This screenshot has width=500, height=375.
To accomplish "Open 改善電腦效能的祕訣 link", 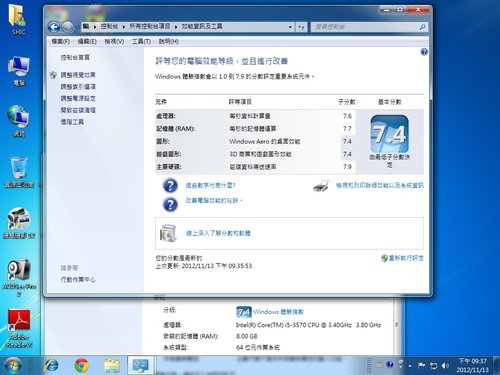I will pos(213,200).
